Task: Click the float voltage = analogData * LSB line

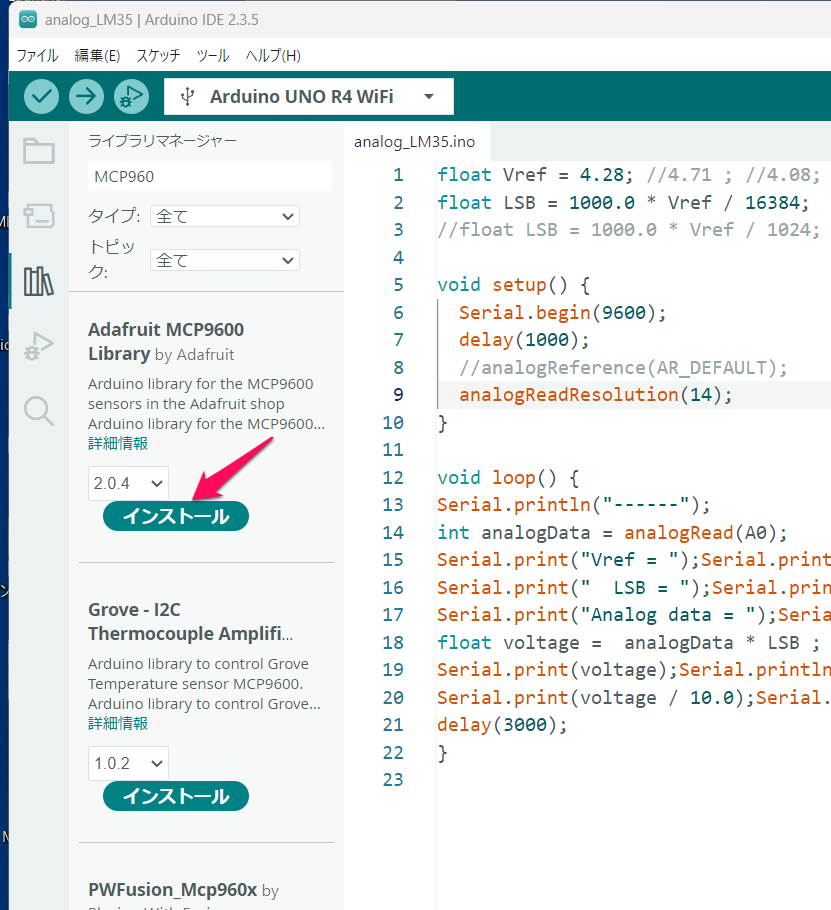Action: coord(628,642)
